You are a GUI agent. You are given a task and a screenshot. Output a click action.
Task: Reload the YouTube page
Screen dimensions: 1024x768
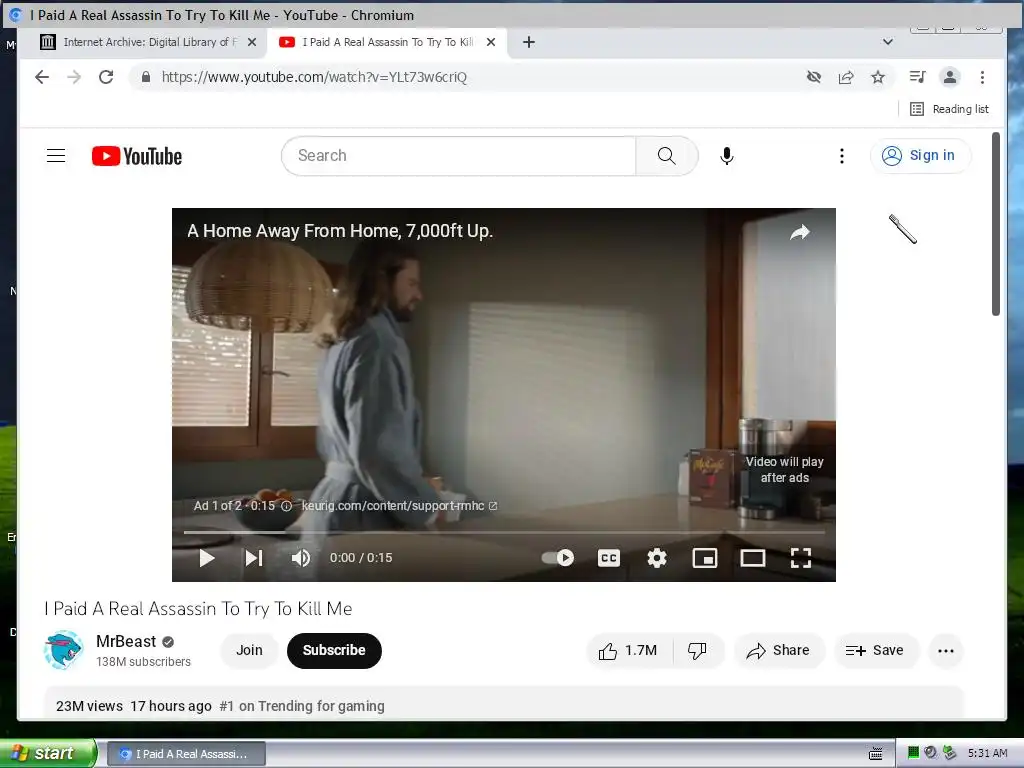click(106, 77)
